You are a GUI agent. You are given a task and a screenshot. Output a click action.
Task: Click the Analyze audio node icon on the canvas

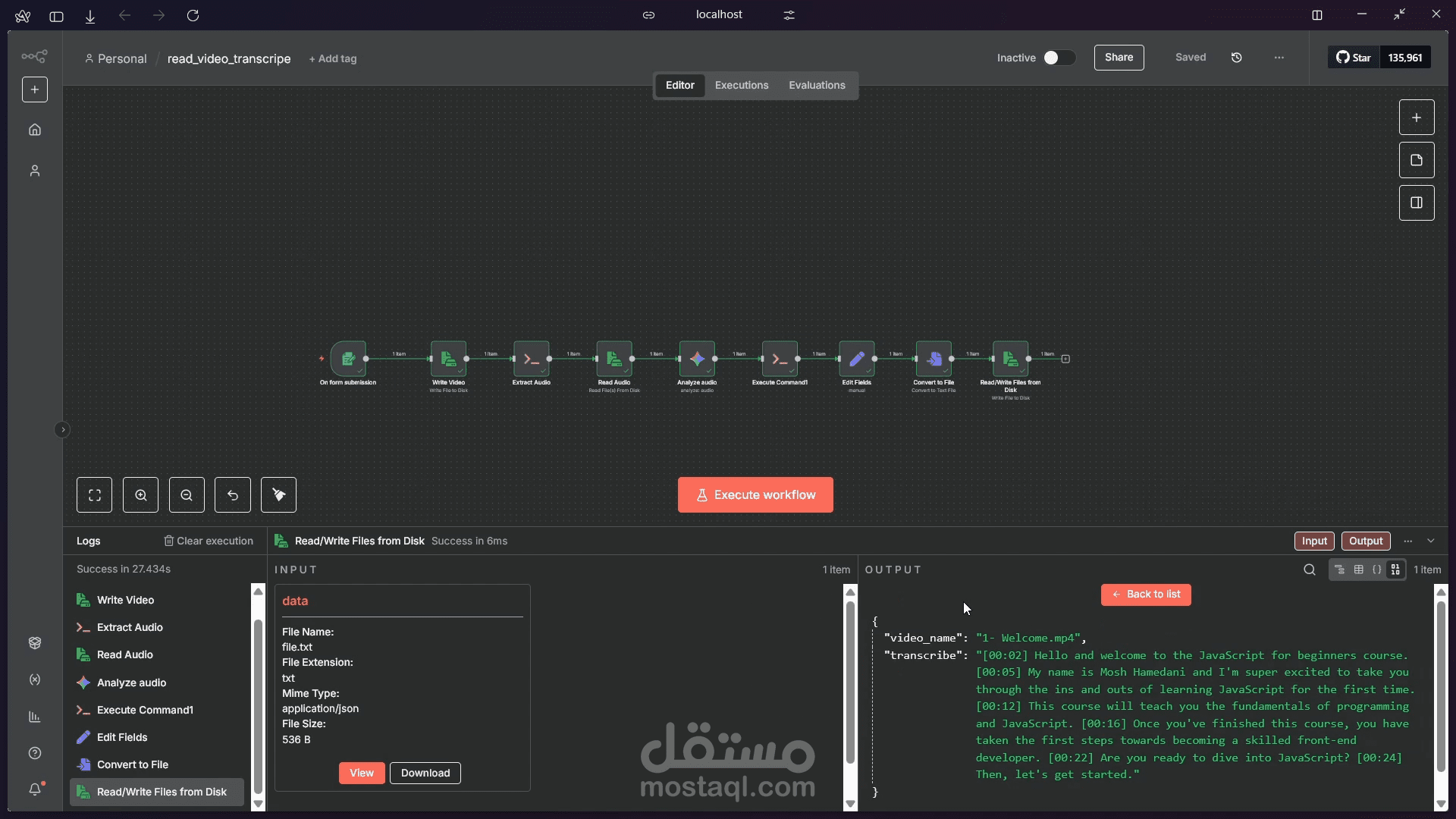697,359
